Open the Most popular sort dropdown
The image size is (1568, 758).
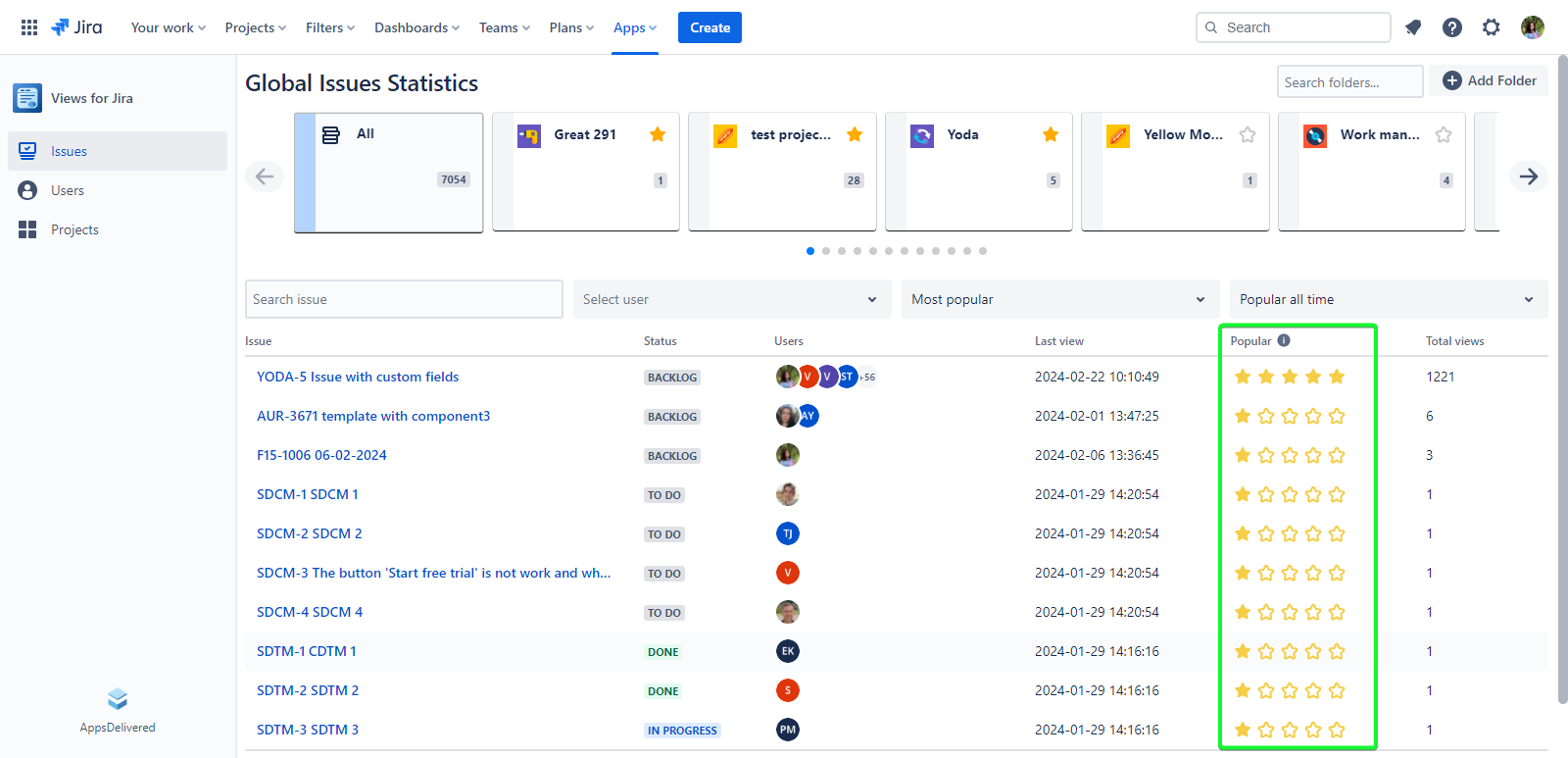[1059, 299]
